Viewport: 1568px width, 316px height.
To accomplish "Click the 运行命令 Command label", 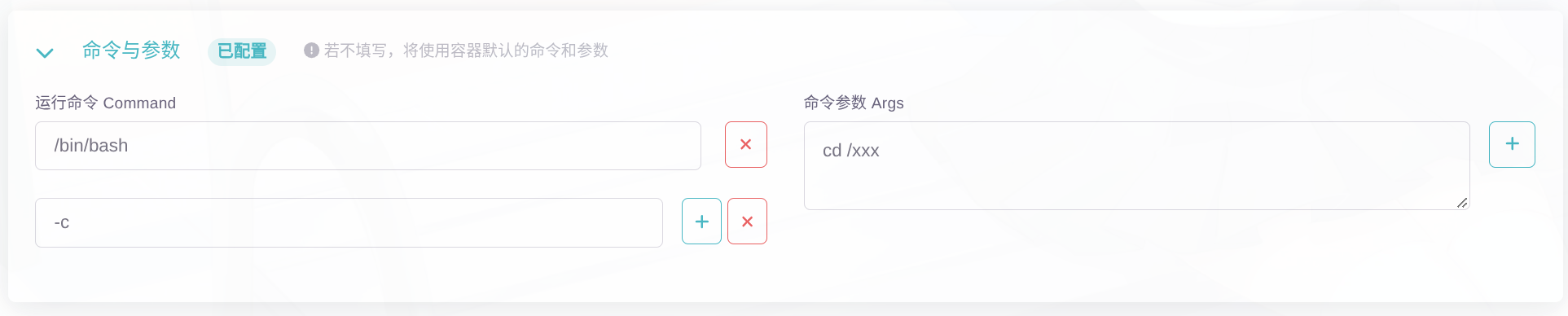I will point(105,103).
